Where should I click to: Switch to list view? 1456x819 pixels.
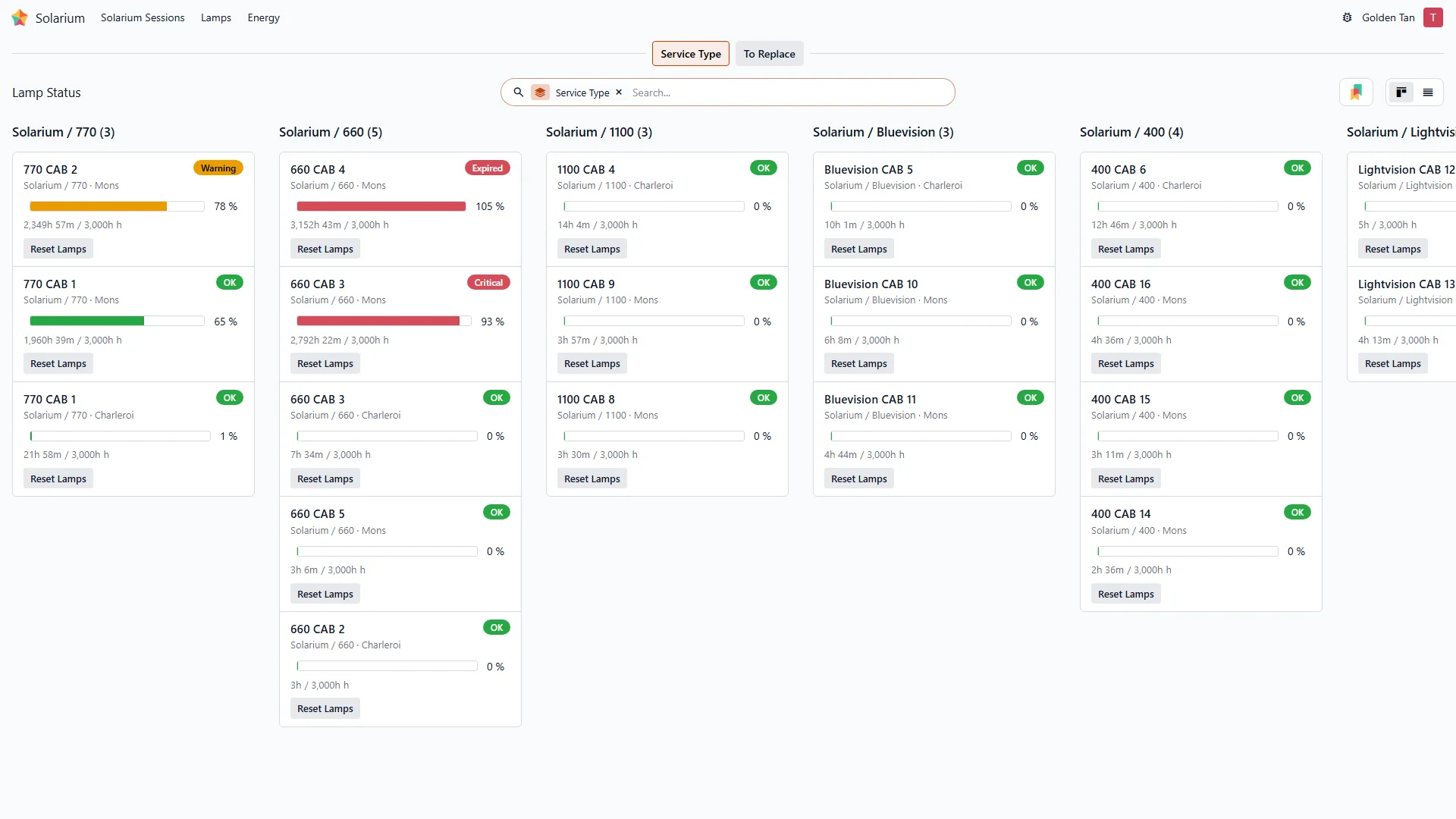pyautogui.click(x=1428, y=93)
